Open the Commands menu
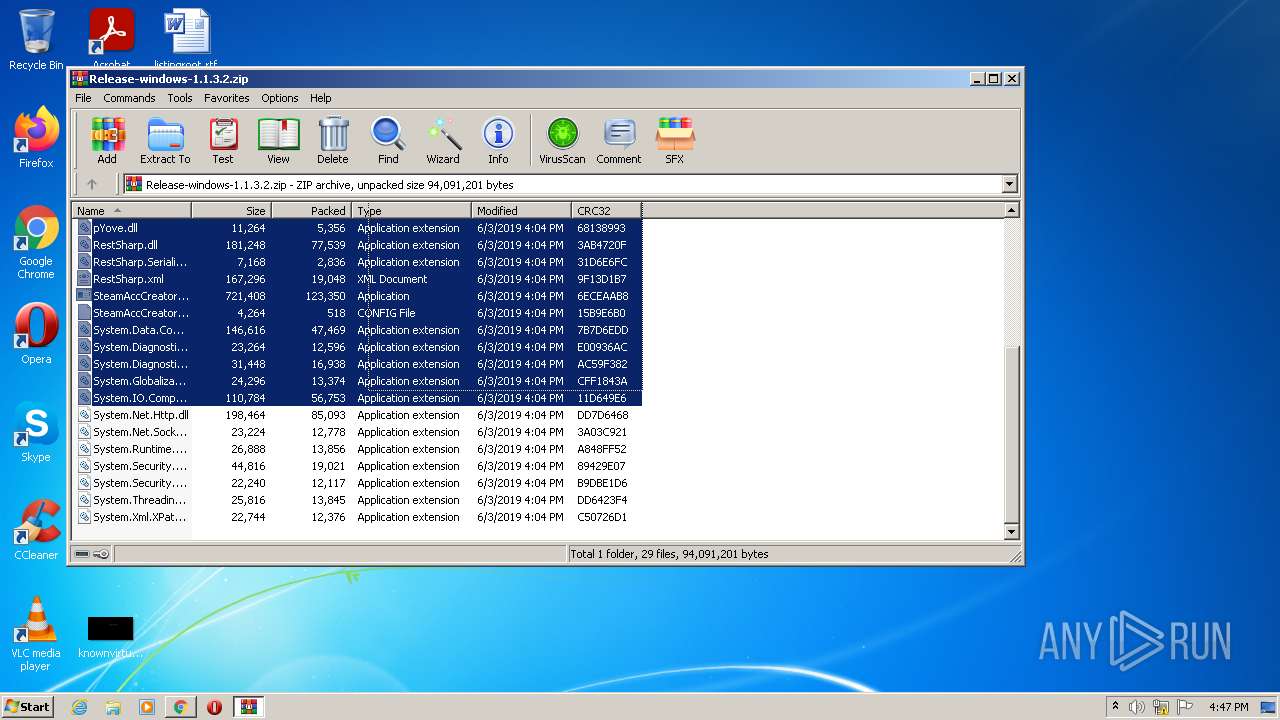Viewport: 1280px width, 720px height. tap(129, 98)
